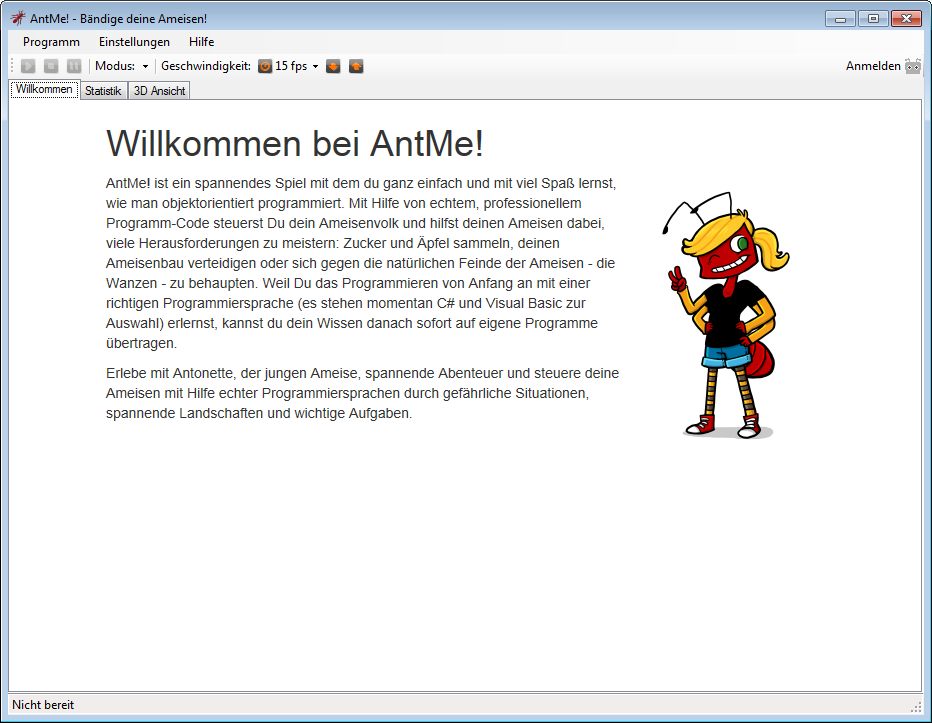Click the grayed-out stop simulation button
Screen dimensions: 932x723
[51, 66]
